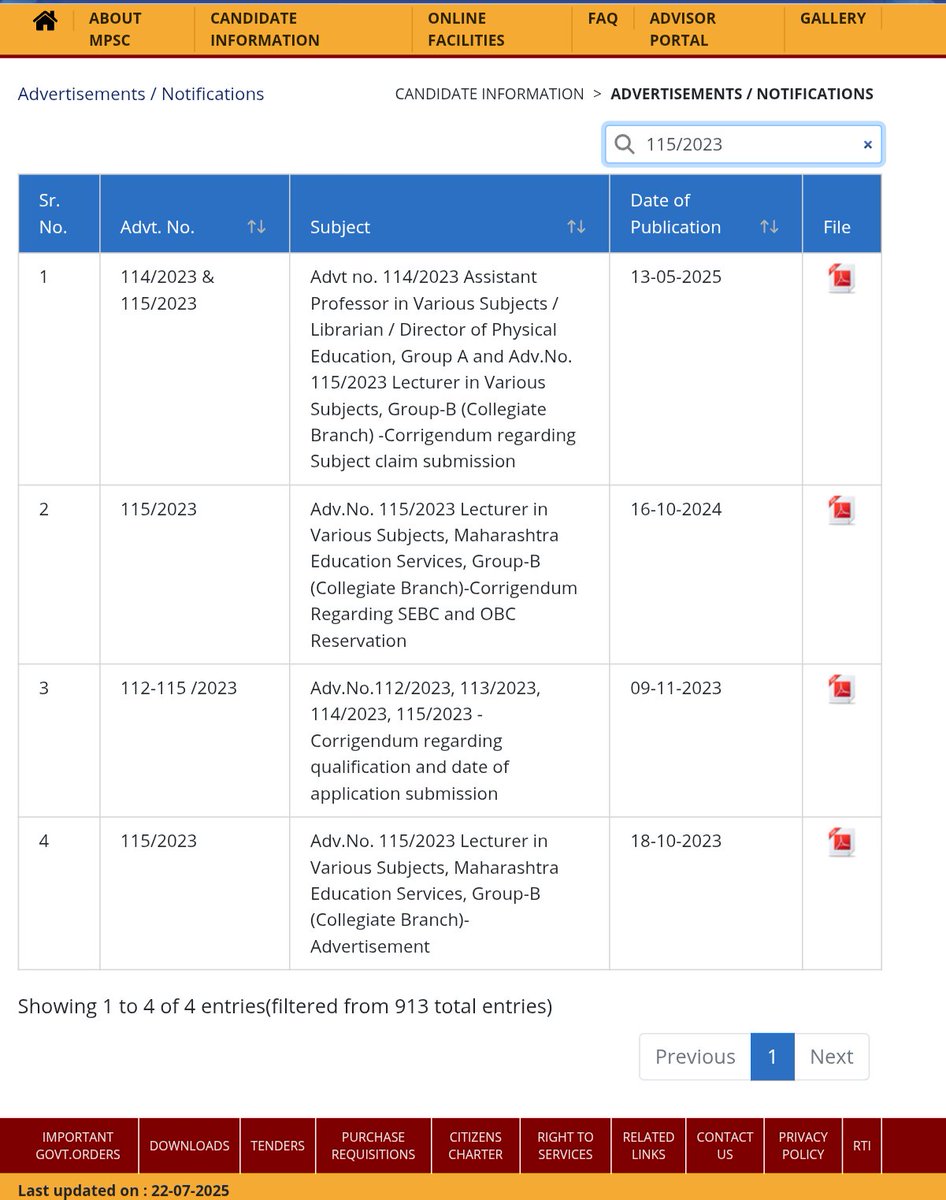Open PDF for 09-11-2023 corrigendum
Screen dimensions: 946x1200
point(841,690)
